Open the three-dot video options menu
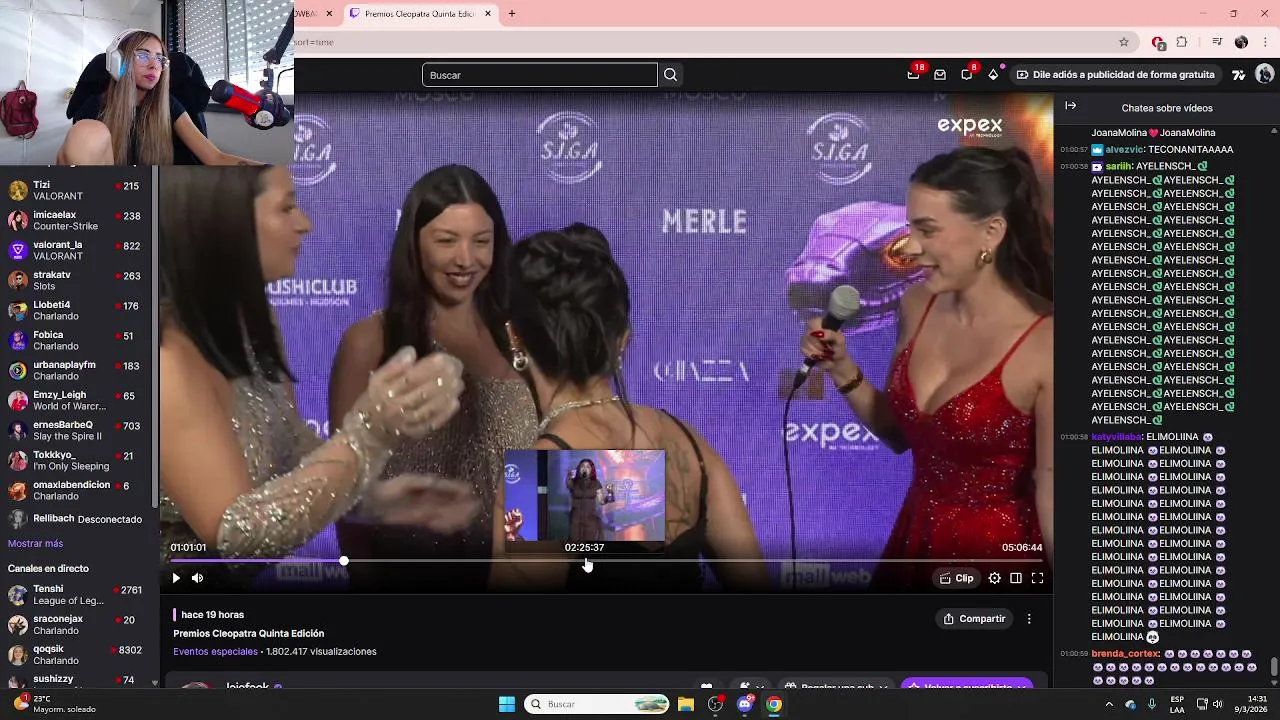The image size is (1280, 720). coord(1029,619)
